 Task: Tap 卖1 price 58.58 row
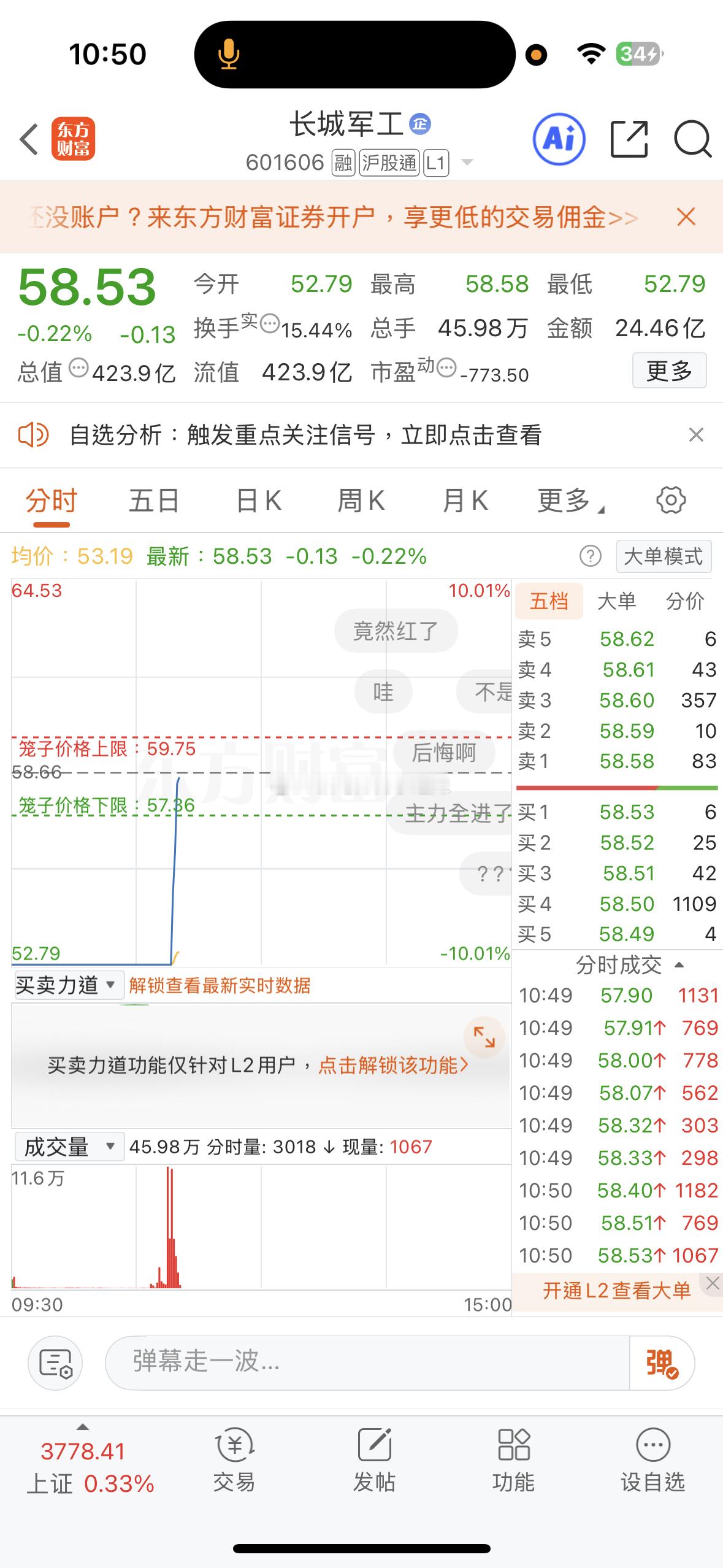coord(617,761)
